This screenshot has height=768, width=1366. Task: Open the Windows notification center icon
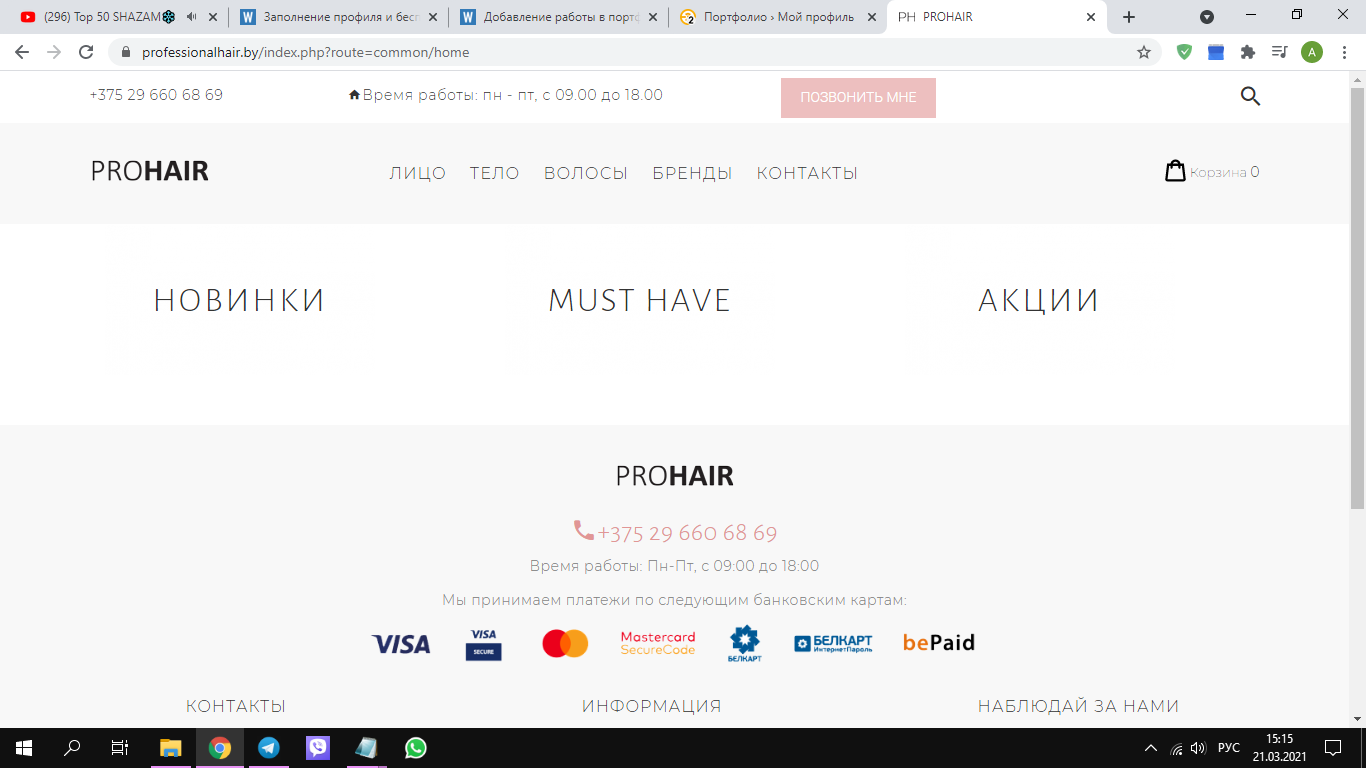tap(1333, 748)
